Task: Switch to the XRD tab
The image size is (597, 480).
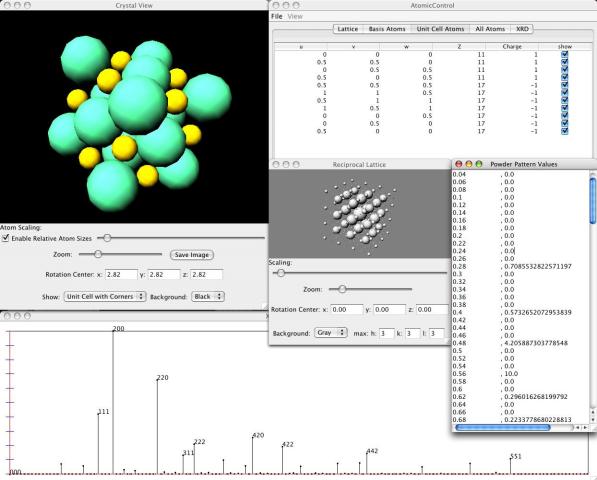Action: click(522, 29)
